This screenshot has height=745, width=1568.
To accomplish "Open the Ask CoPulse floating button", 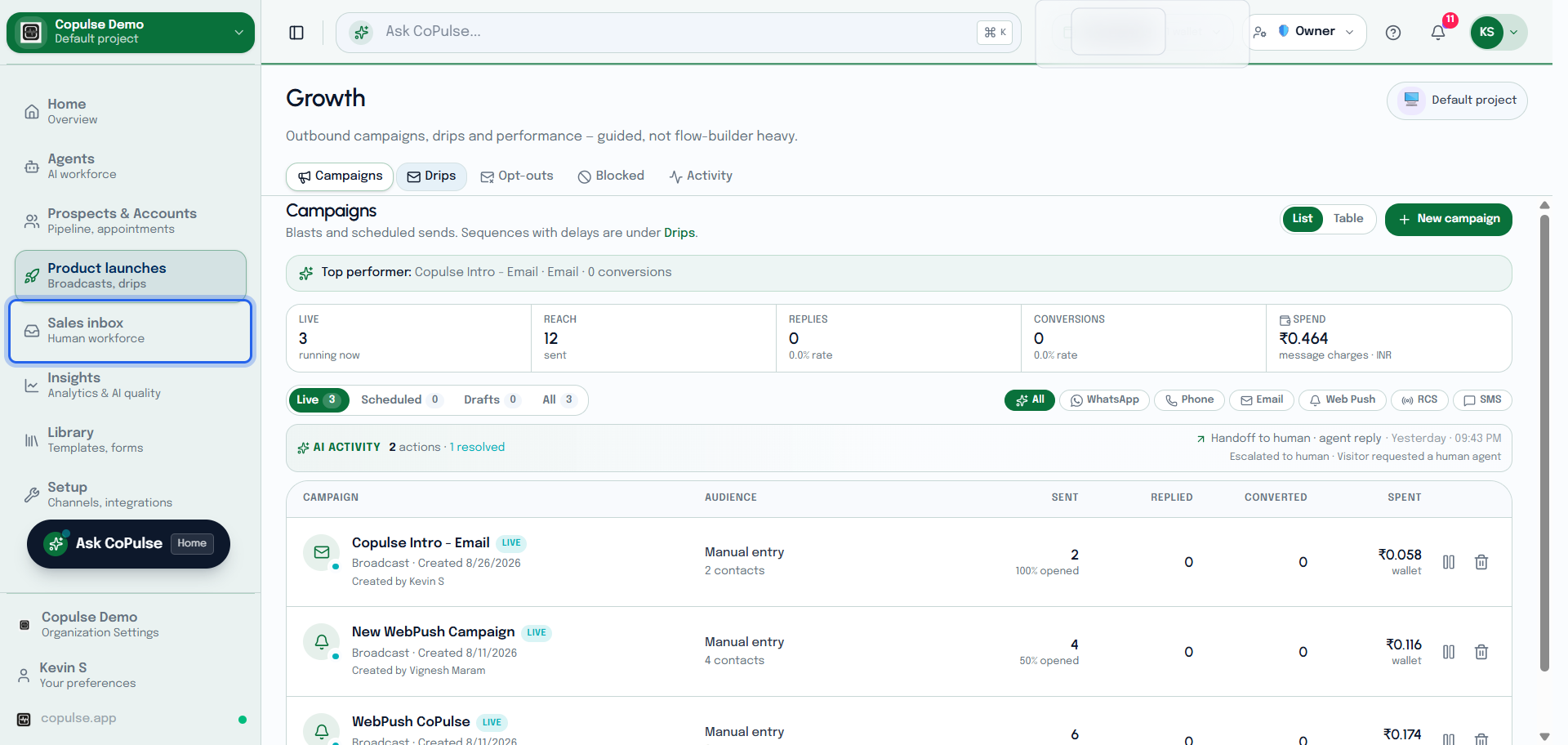I will coord(128,544).
